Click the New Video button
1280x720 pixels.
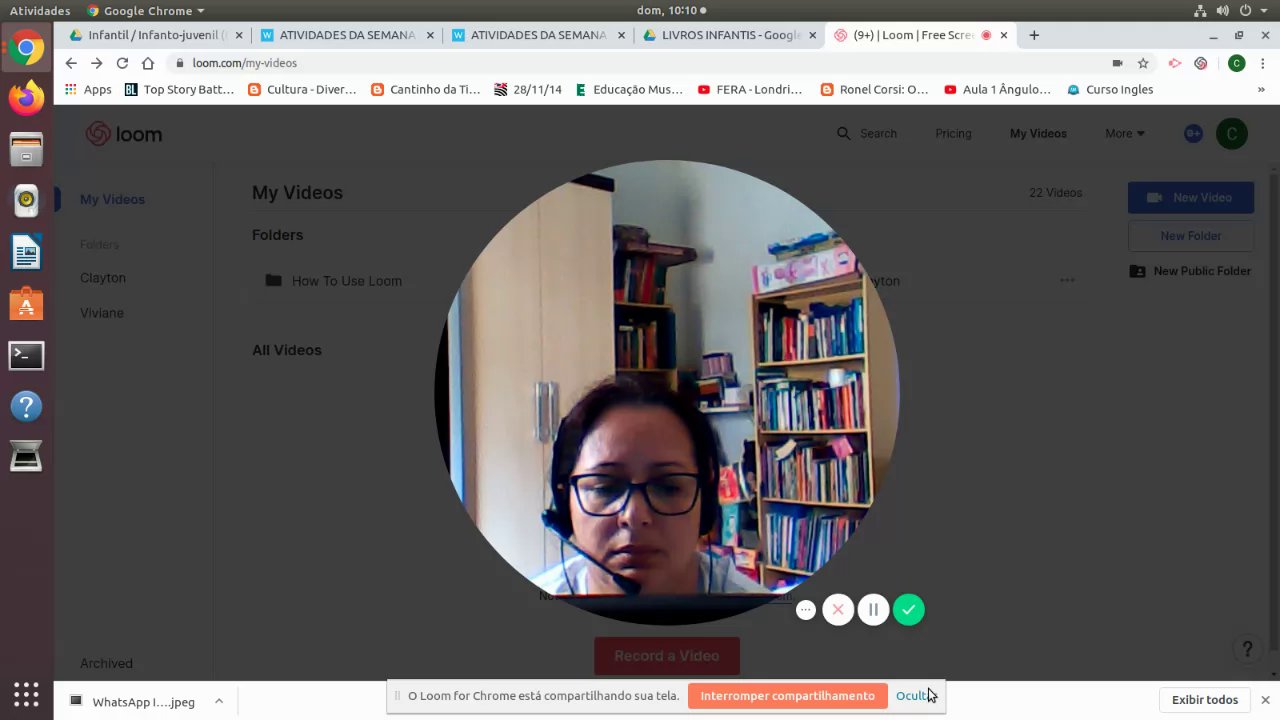click(1191, 197)
